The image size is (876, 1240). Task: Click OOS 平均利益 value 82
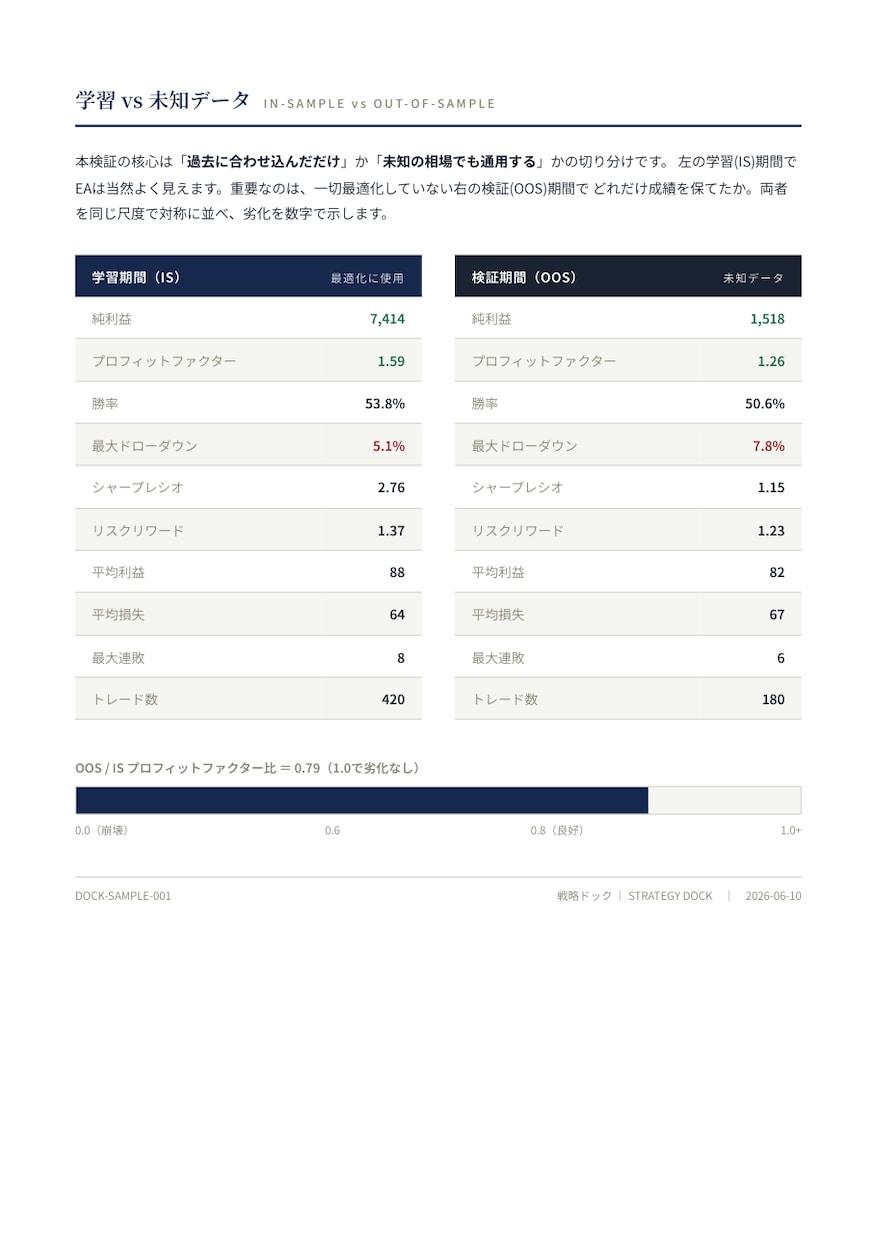tap(777, 572)
